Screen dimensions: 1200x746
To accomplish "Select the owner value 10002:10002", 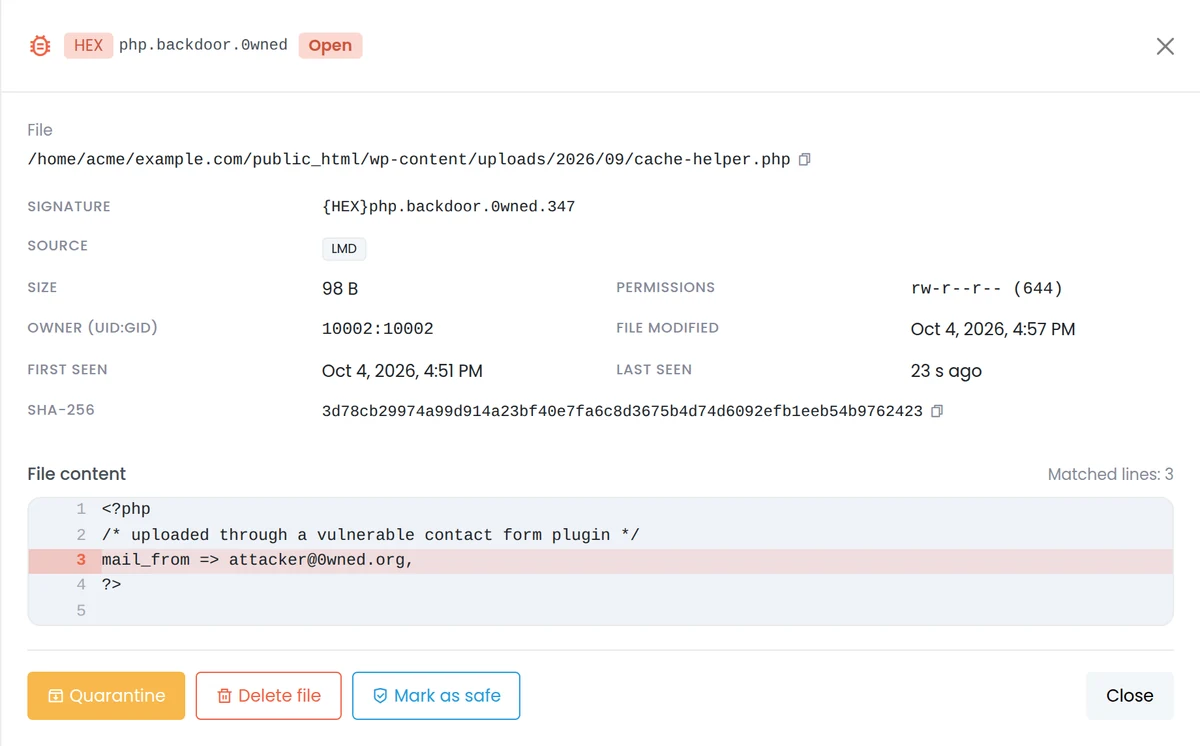I will tap(378, 329).
